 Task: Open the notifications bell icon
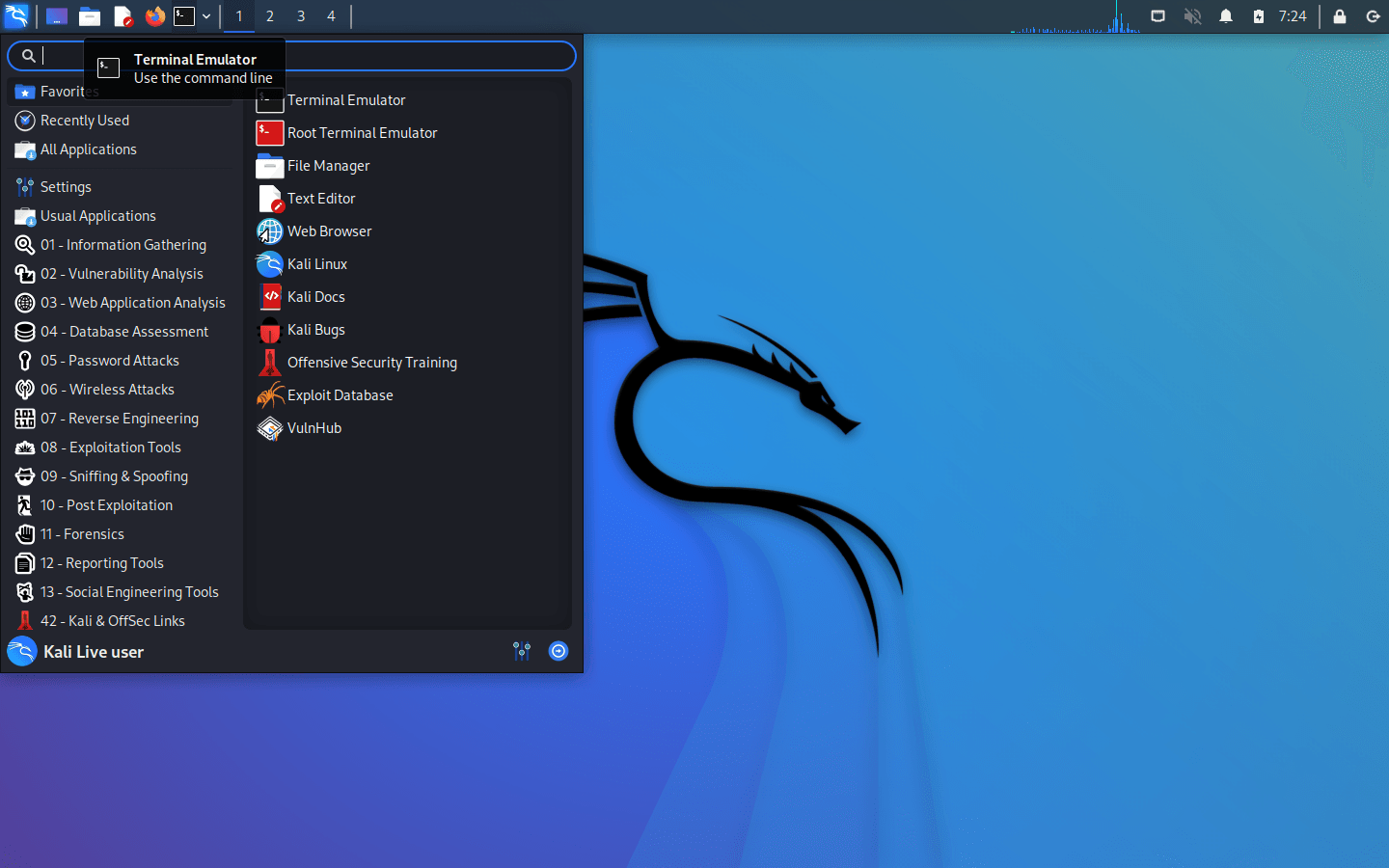tap(1226, 16)
